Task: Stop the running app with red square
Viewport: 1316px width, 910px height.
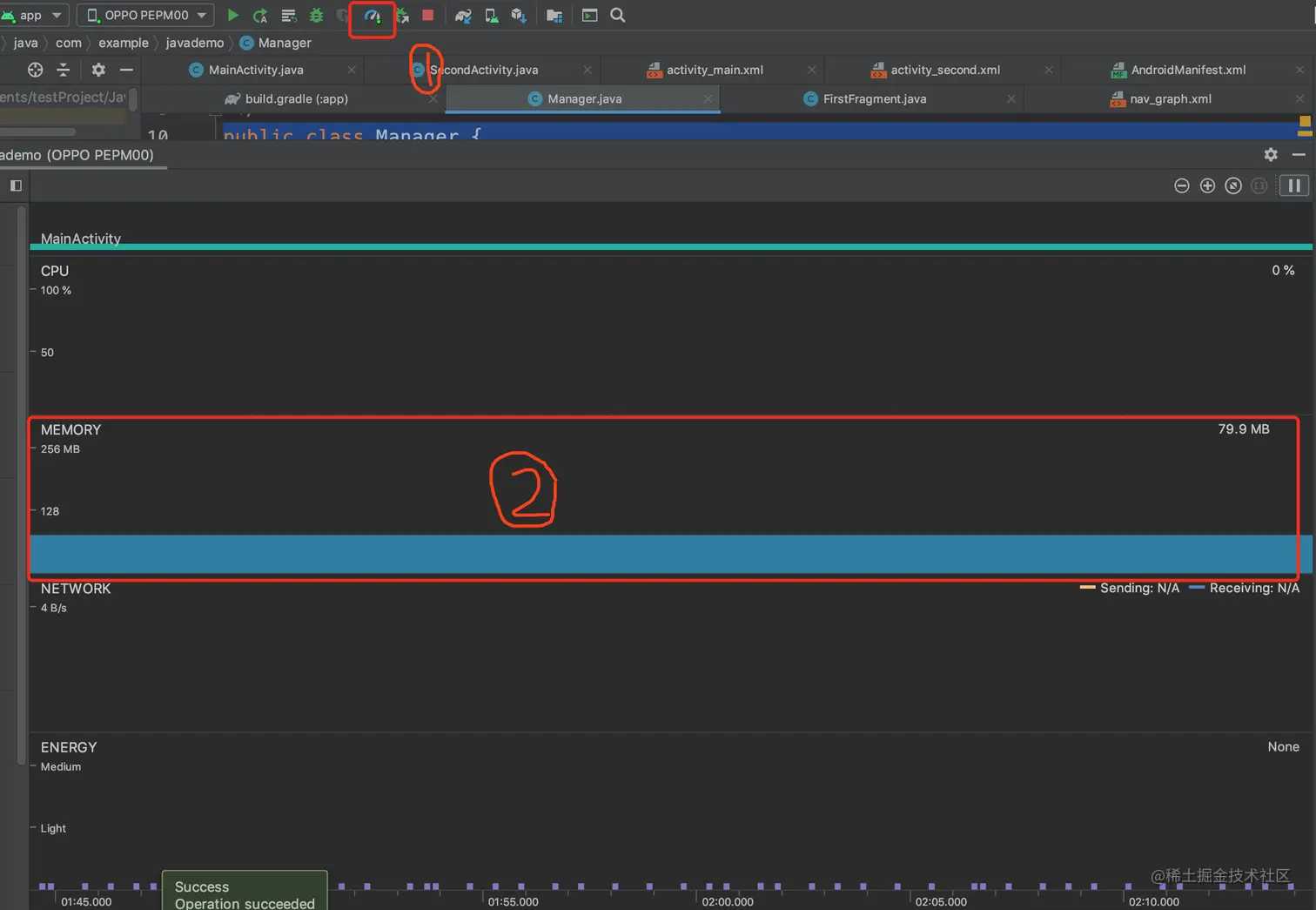Action: click(x=427, y=15)
